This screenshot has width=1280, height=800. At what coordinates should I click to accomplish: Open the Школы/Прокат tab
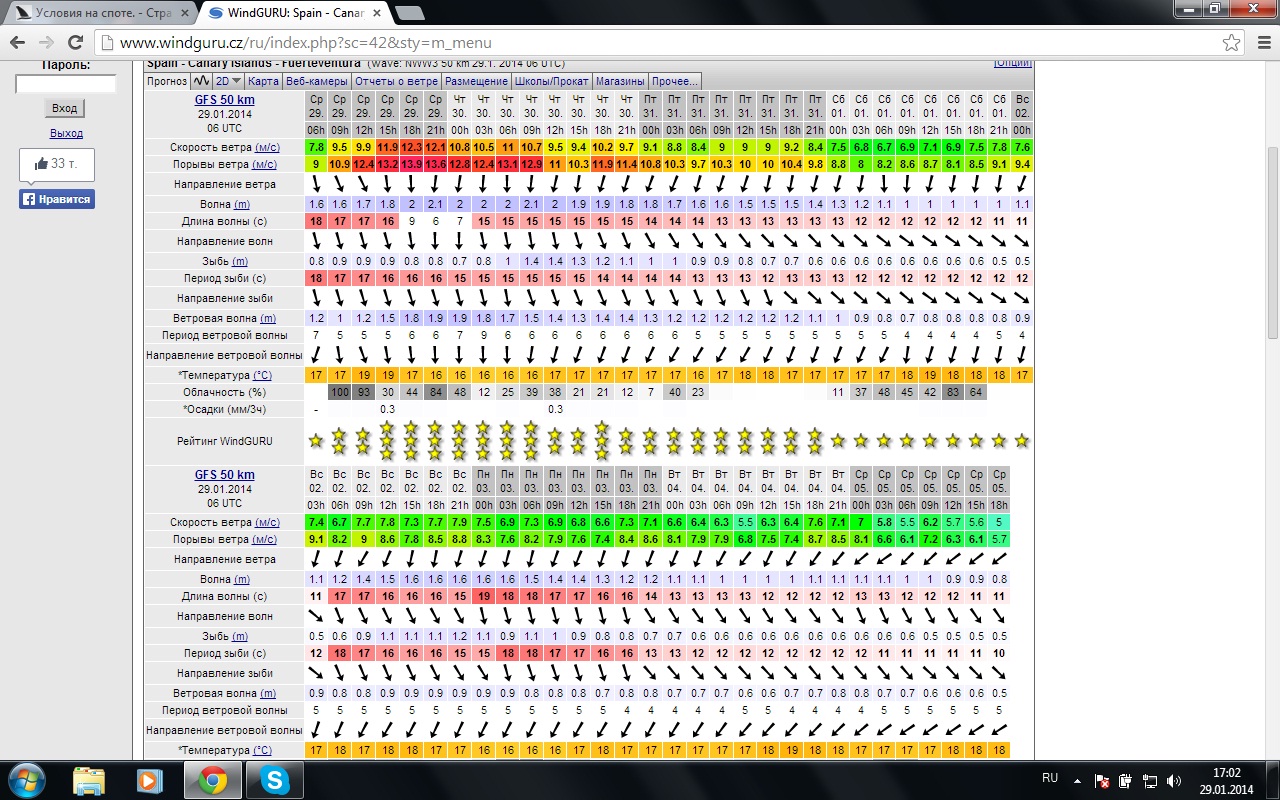tap(552, 81)
